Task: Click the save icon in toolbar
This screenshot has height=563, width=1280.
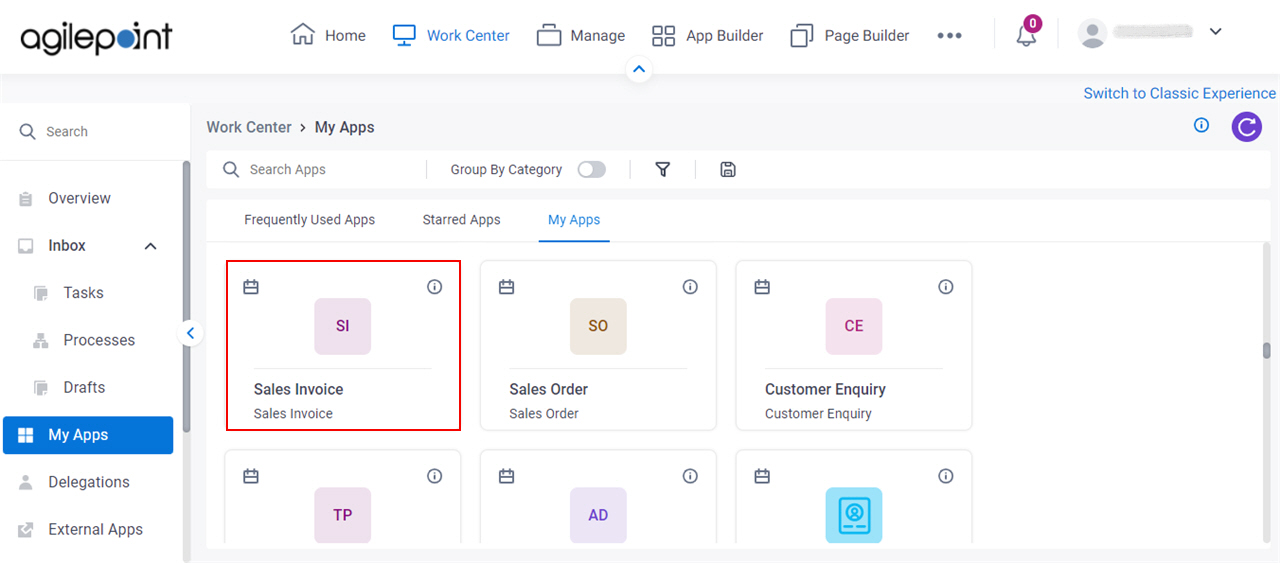Action: click(728, 169)
